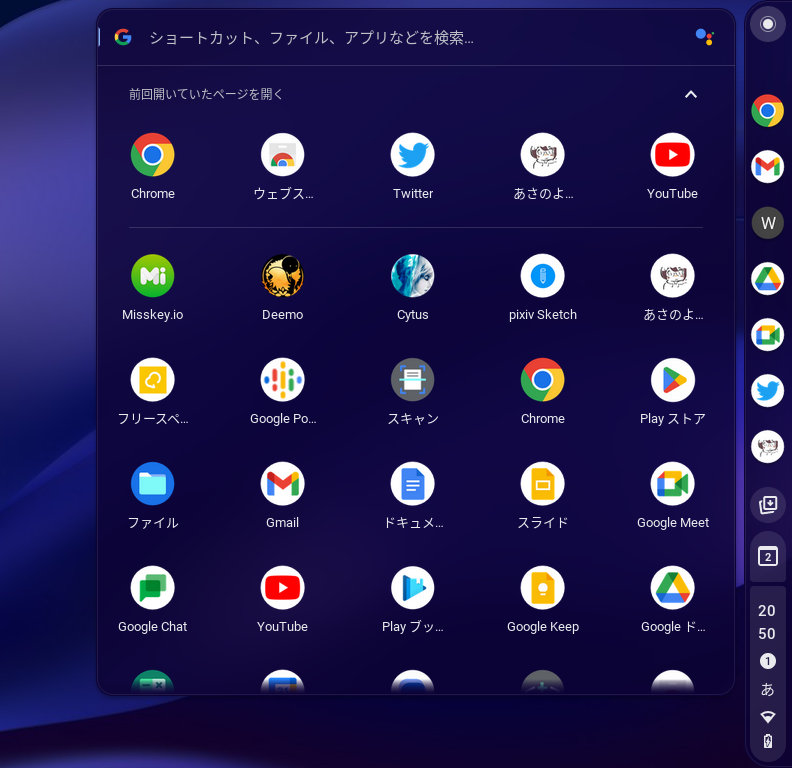This screenshot has width=792, height=768.
Task: Launch YouTube from the recent apps row
Action: click(x=672, y=155)
